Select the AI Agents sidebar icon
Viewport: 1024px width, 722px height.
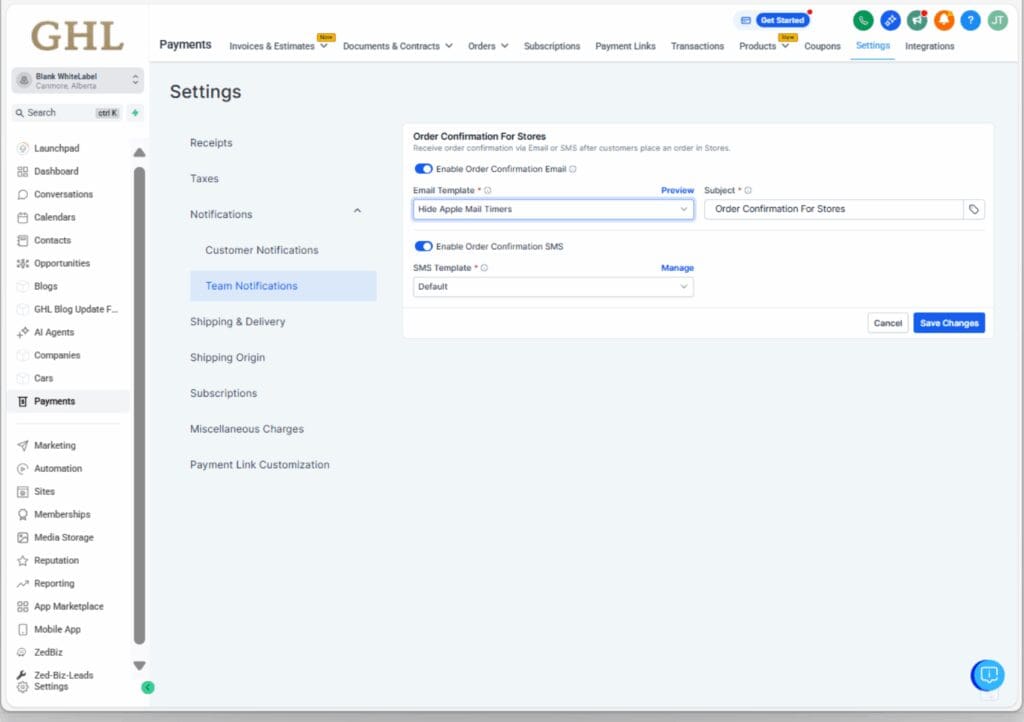click(x=56, y=332)
